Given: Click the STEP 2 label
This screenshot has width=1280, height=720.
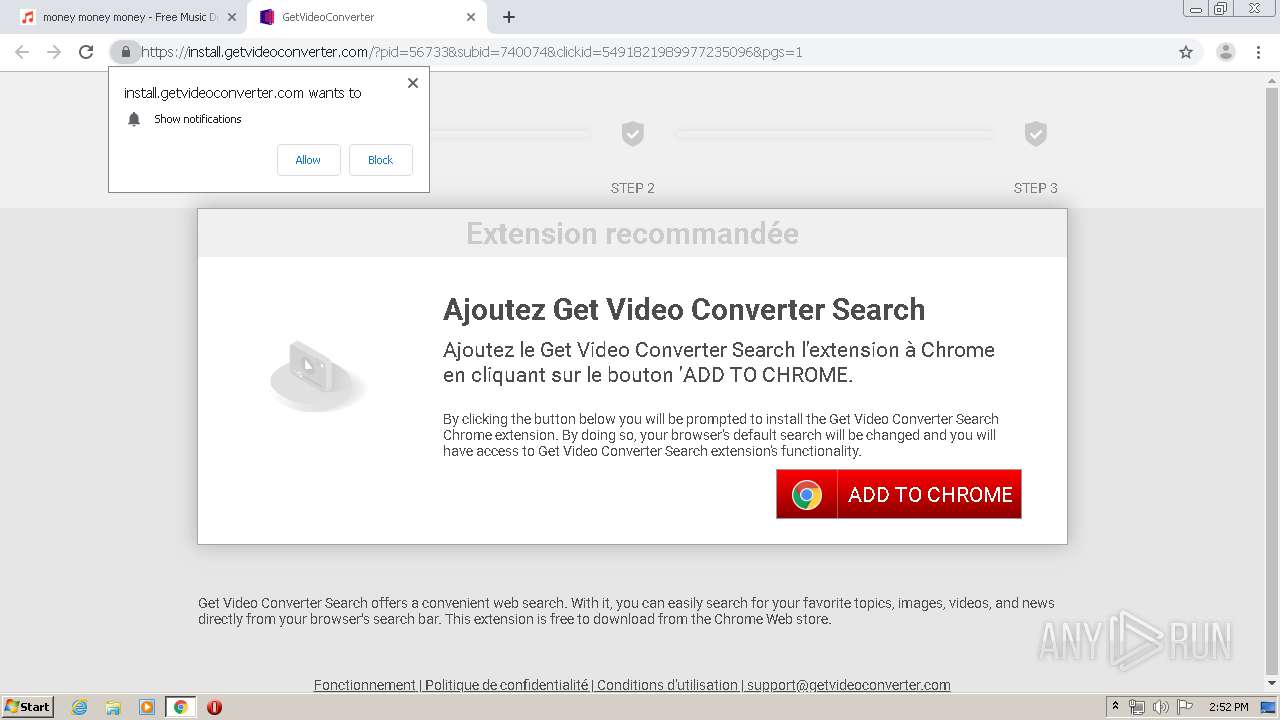Looking at the screenshot, I should pos(632,188).
